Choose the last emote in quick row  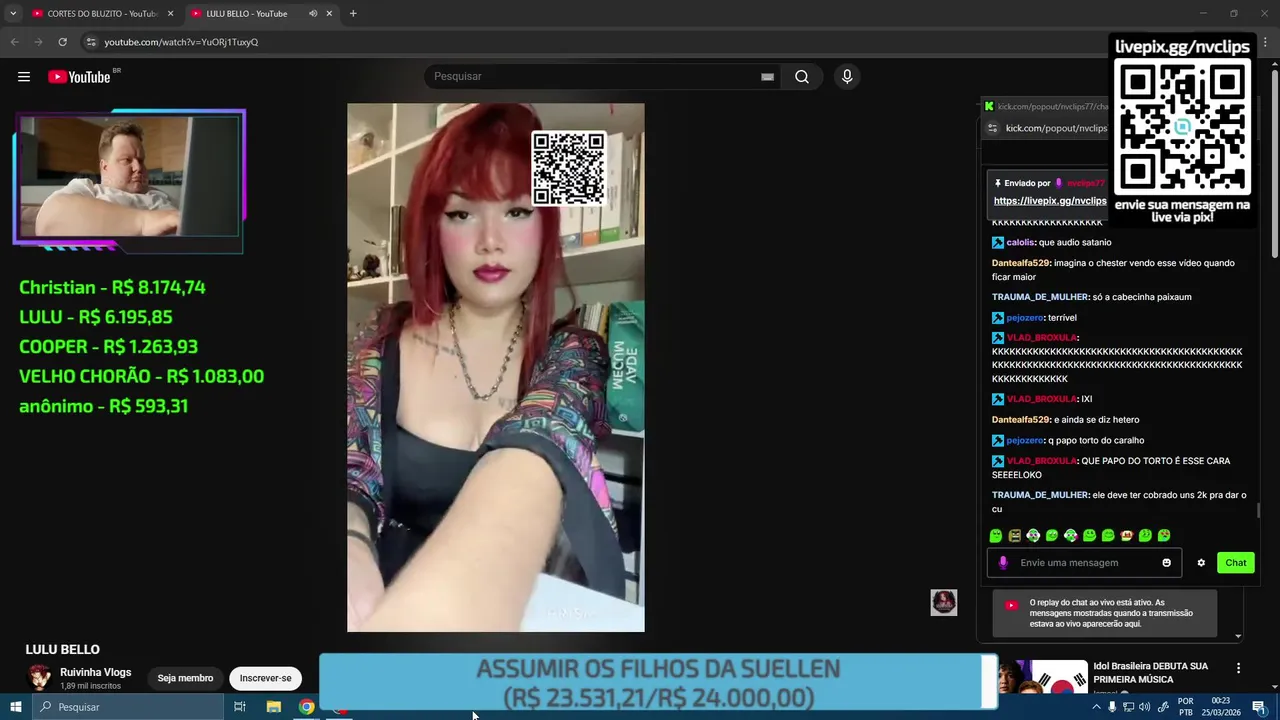(x=1164, y=536)
